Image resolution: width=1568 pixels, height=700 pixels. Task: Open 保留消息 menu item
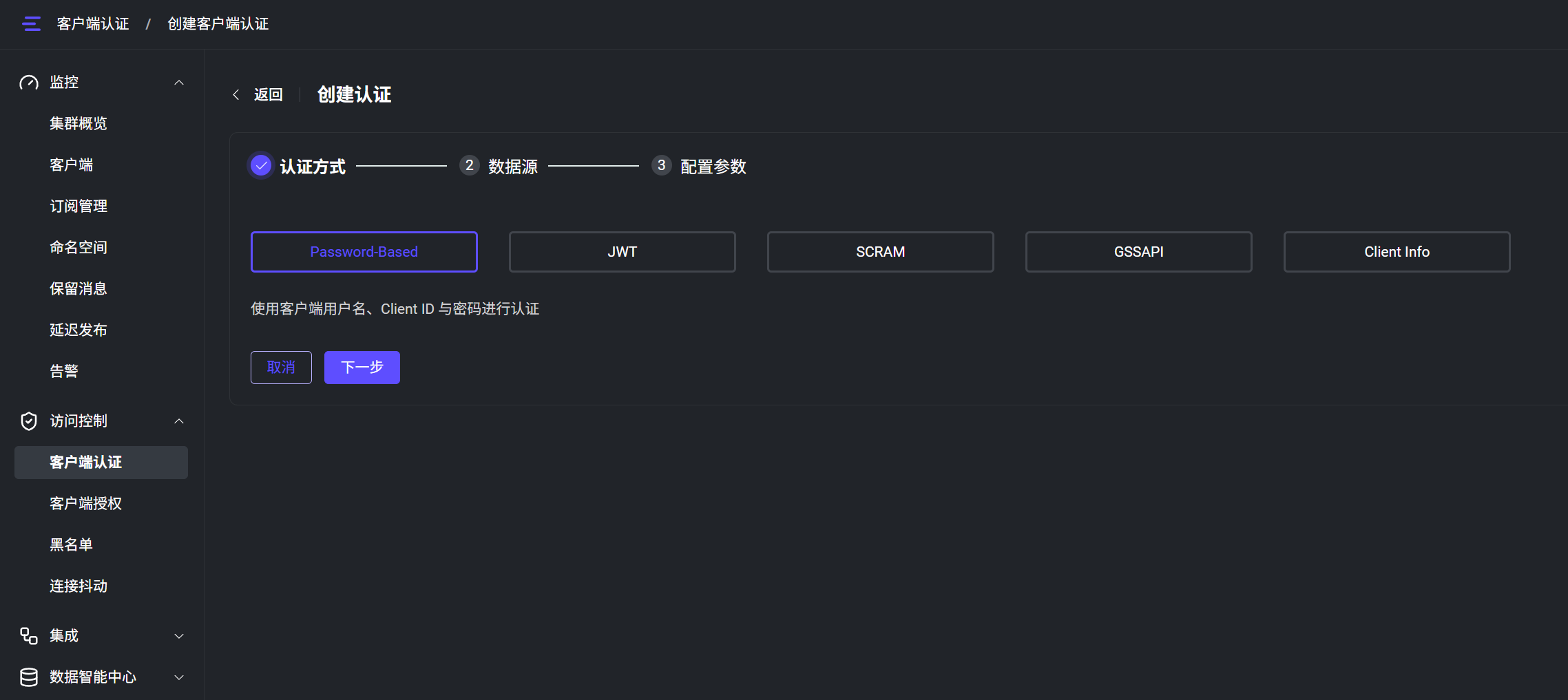[x=101, y=289]
